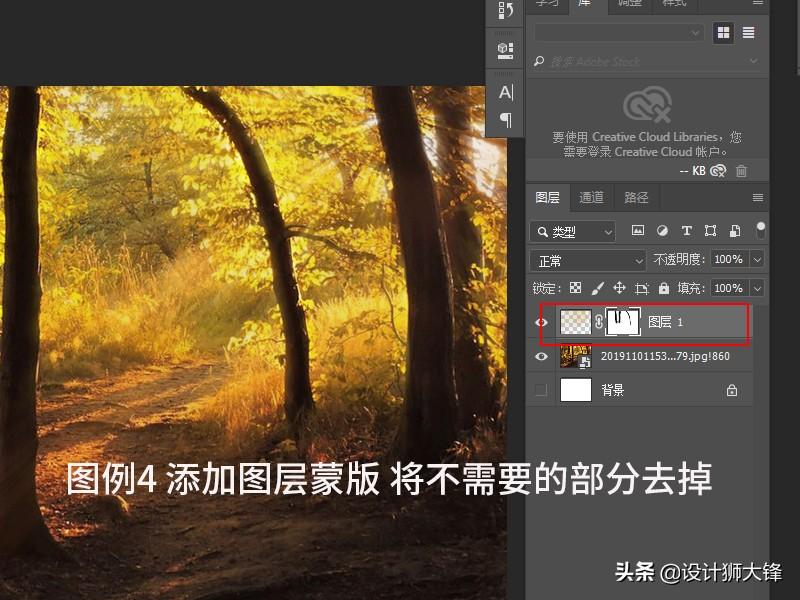Open the 类型 filter type dropdown
This screenshot has width=800, height=600.
pos(572,232)
